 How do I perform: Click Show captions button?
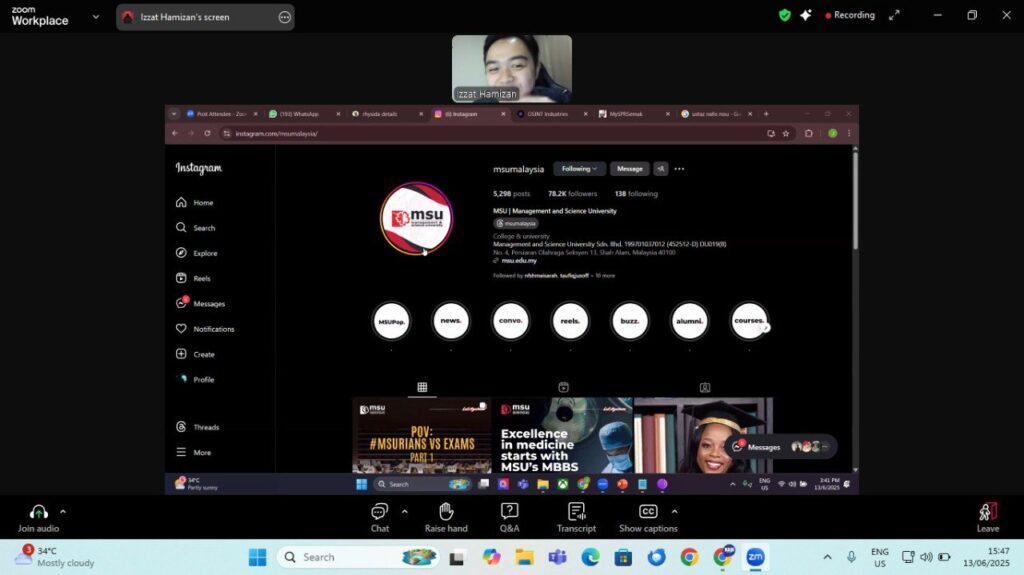point(648,518)
